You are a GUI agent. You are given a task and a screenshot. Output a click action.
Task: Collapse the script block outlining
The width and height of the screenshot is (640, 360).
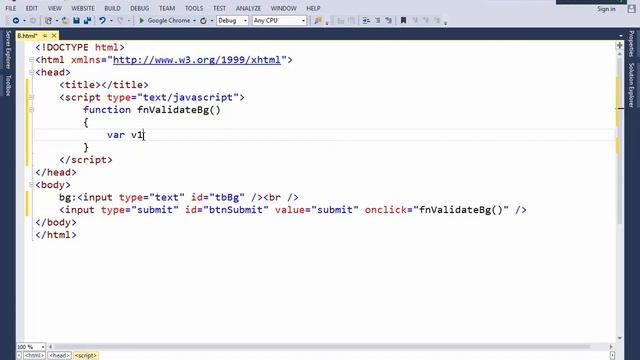coord(32,98)
